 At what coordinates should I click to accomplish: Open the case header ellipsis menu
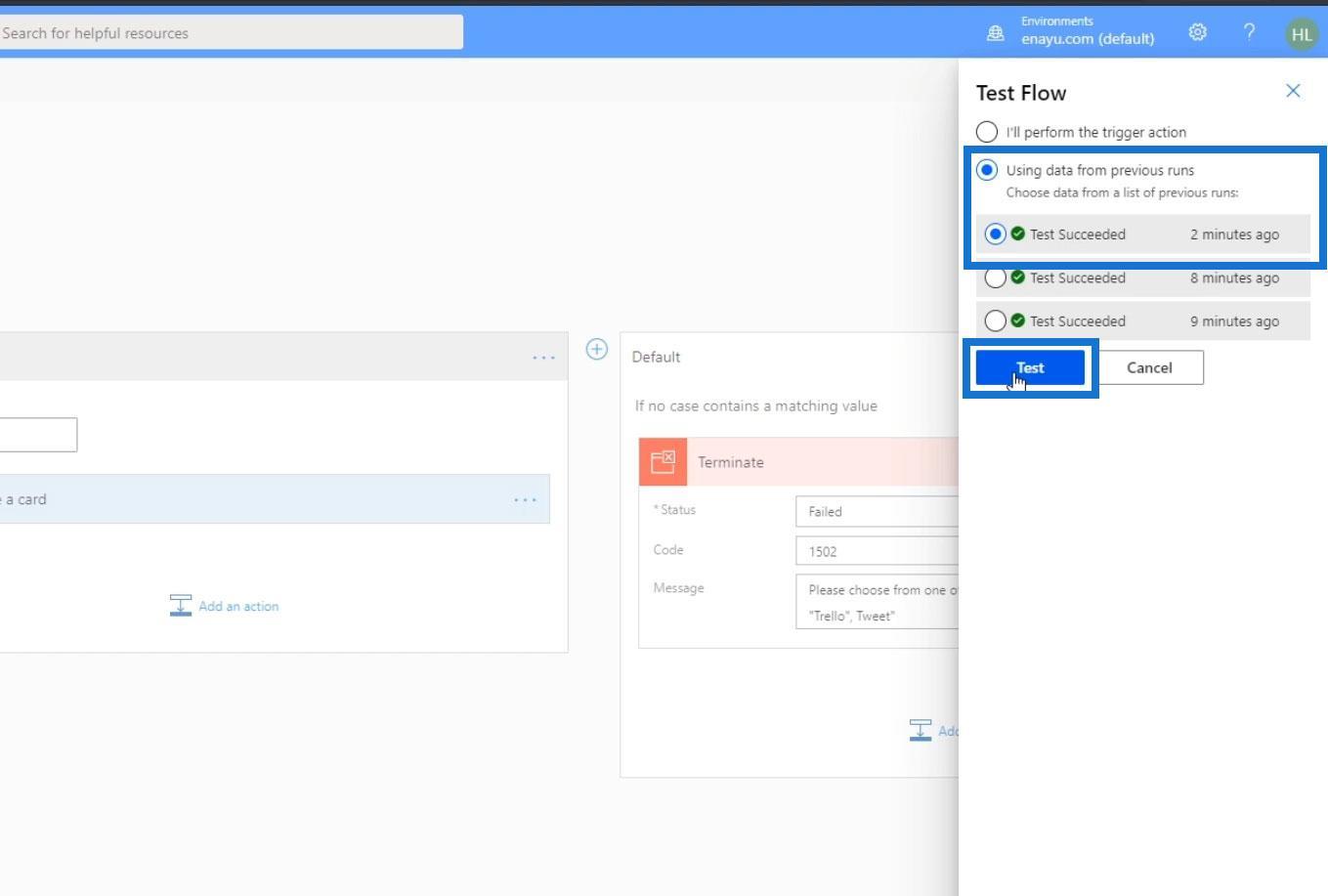coord(543,358)
